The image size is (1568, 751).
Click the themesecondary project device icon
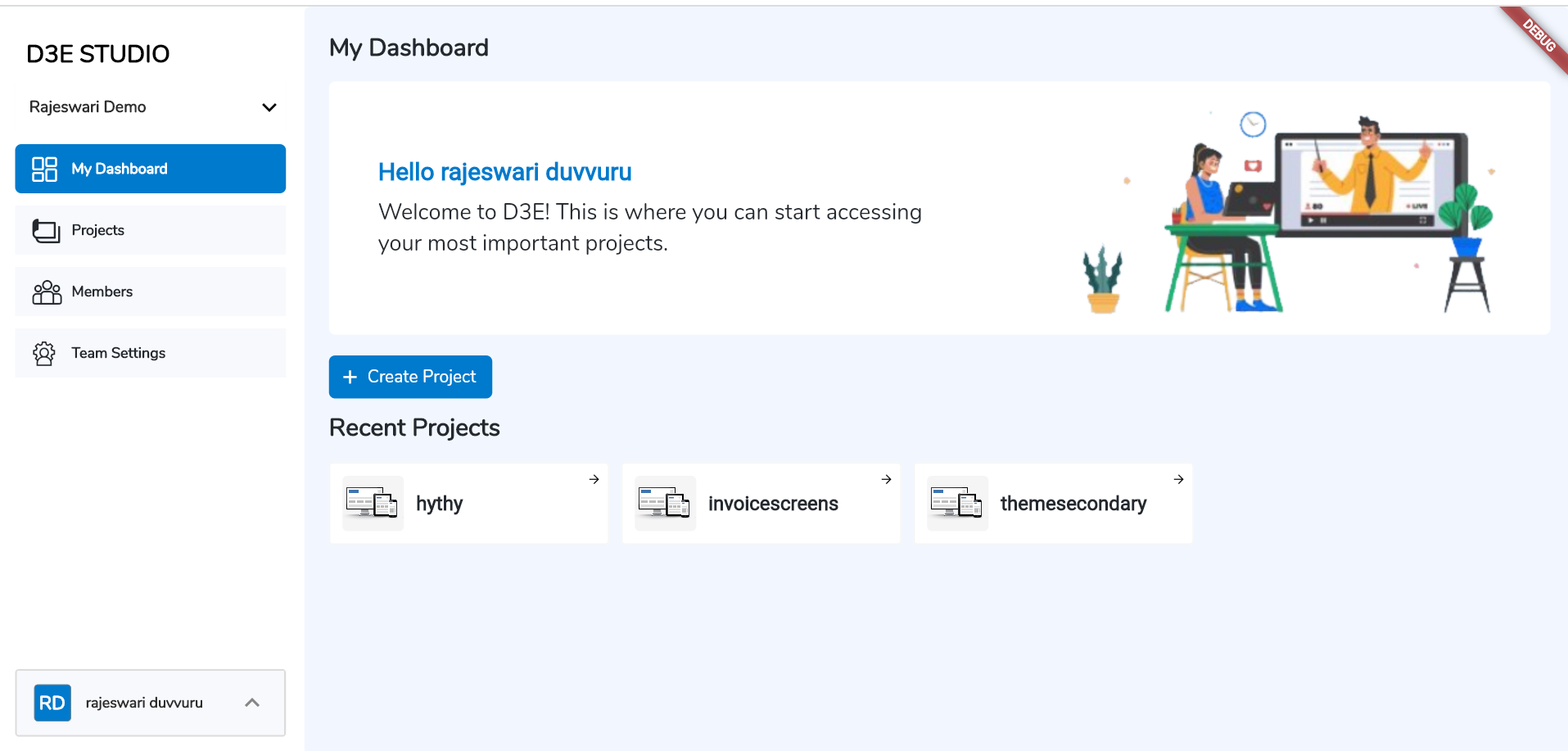pos(957,503)
